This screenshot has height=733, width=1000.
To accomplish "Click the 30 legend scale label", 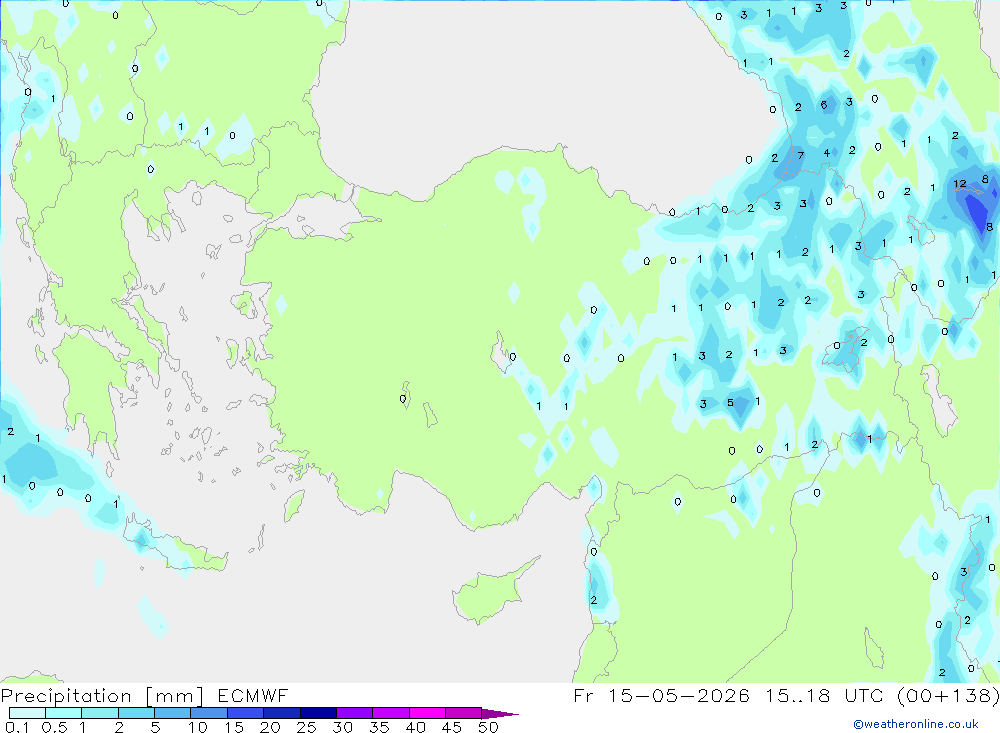I will [342, 727].
